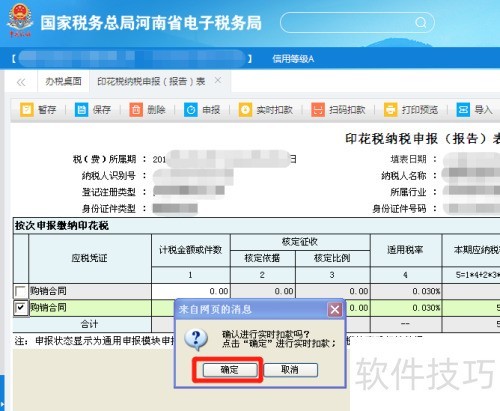Viewport: 500px width, 411px height.
Task: Click the 信用等级A text
Action: click(x=293, y=59)
